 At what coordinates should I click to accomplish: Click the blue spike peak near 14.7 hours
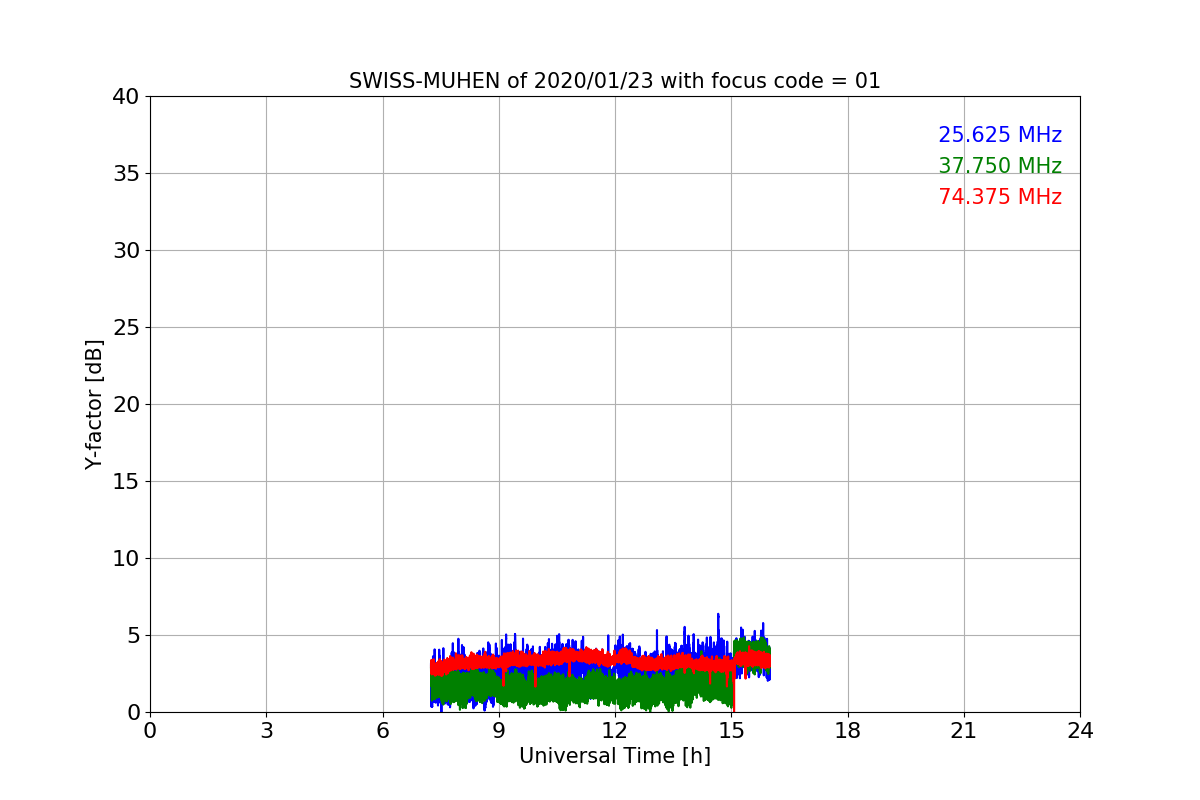tap(718, 615)
